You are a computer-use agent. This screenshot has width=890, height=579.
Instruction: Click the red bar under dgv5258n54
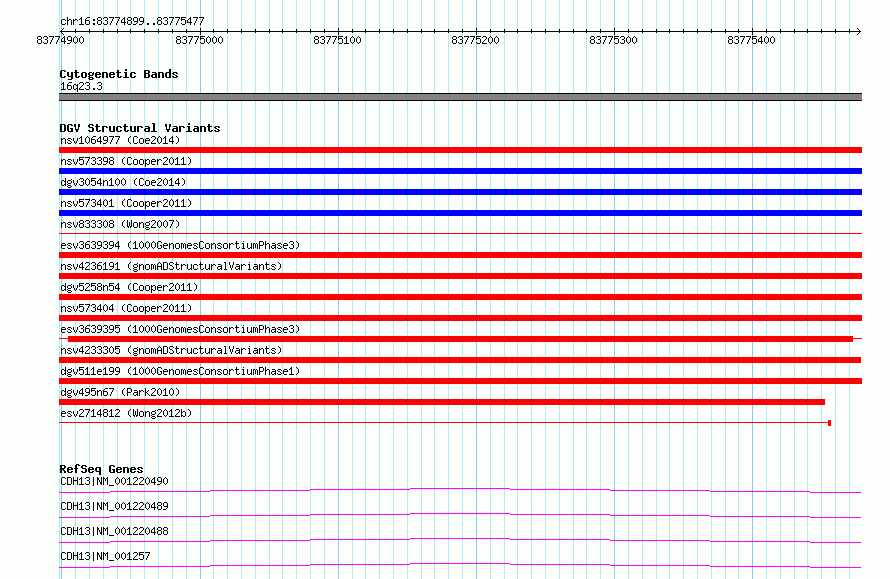tap(460, 297)
